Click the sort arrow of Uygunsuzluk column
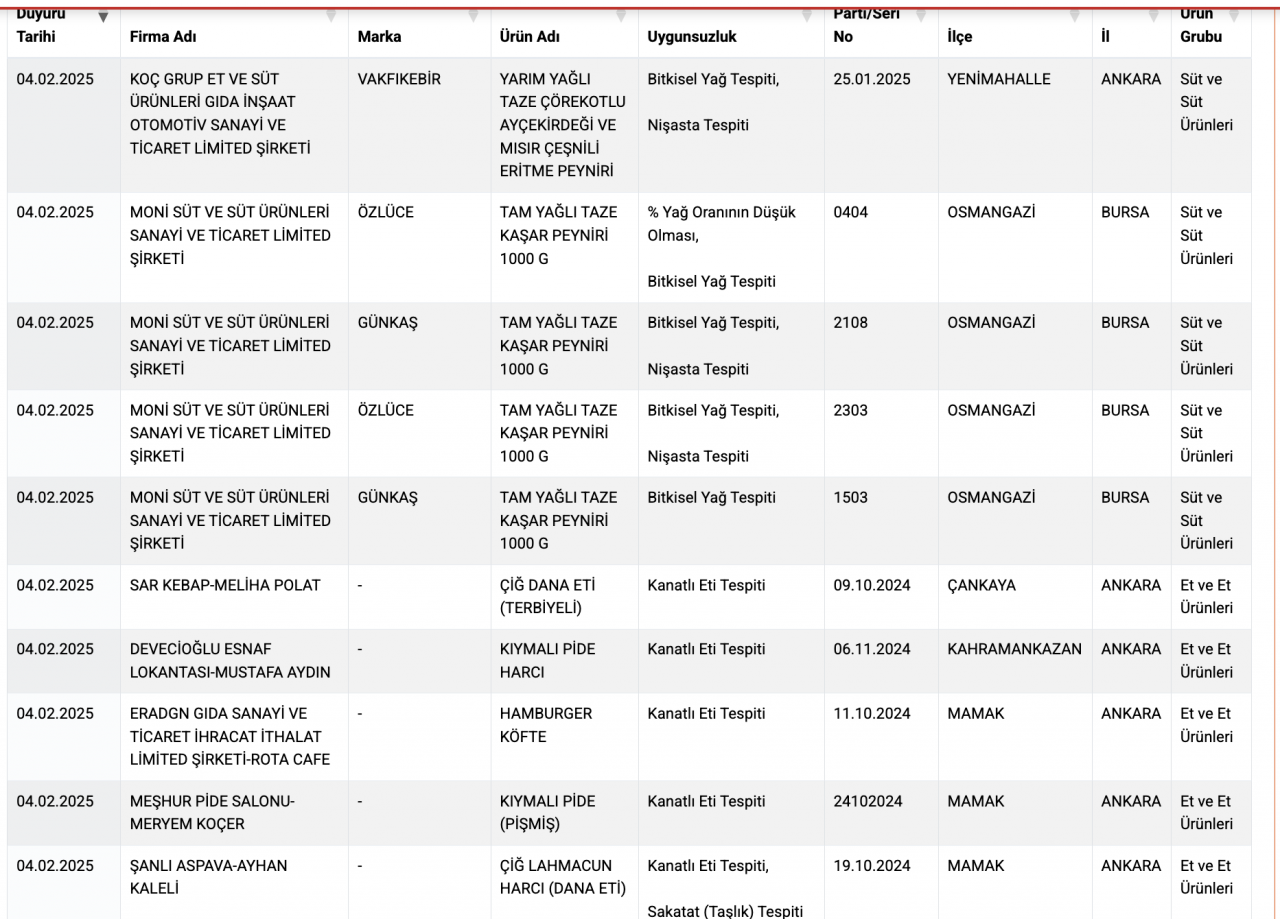This screenshot has width=1280, height=919. point(807,16)
